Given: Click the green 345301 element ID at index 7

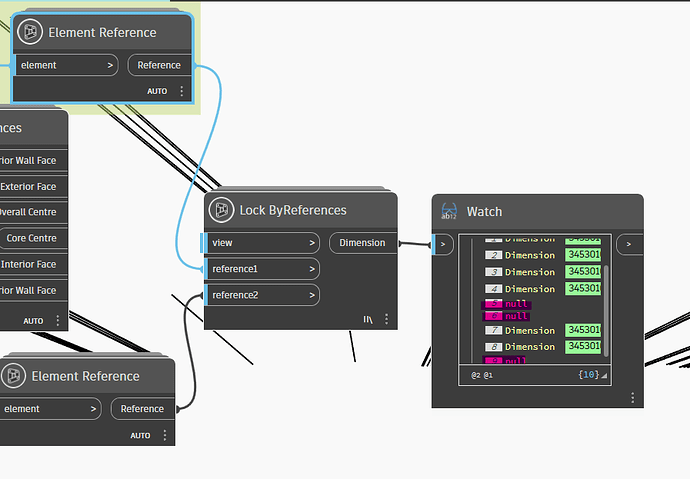Looking at the screenshot, I should pyautogui.click(x=583, y=330).
